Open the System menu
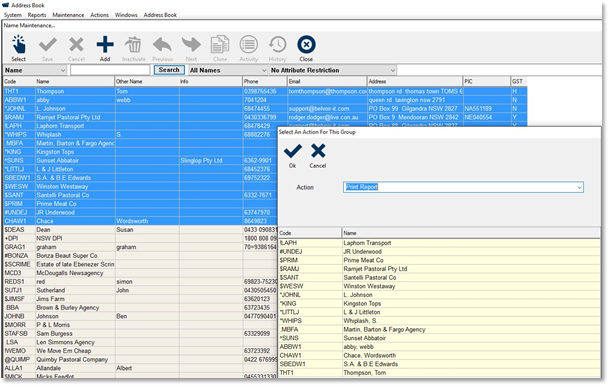 pyautogui.click(x=13, y=15)
